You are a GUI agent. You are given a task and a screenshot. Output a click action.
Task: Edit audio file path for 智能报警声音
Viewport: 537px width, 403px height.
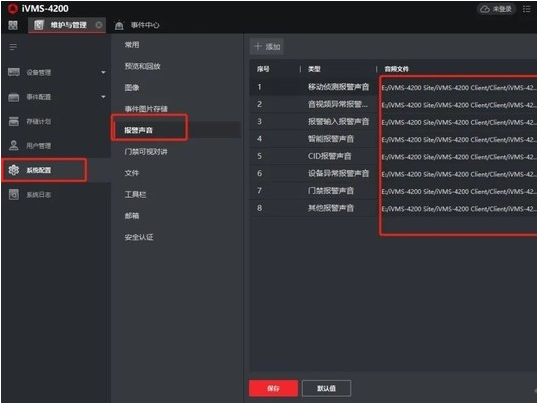[459, 140]
